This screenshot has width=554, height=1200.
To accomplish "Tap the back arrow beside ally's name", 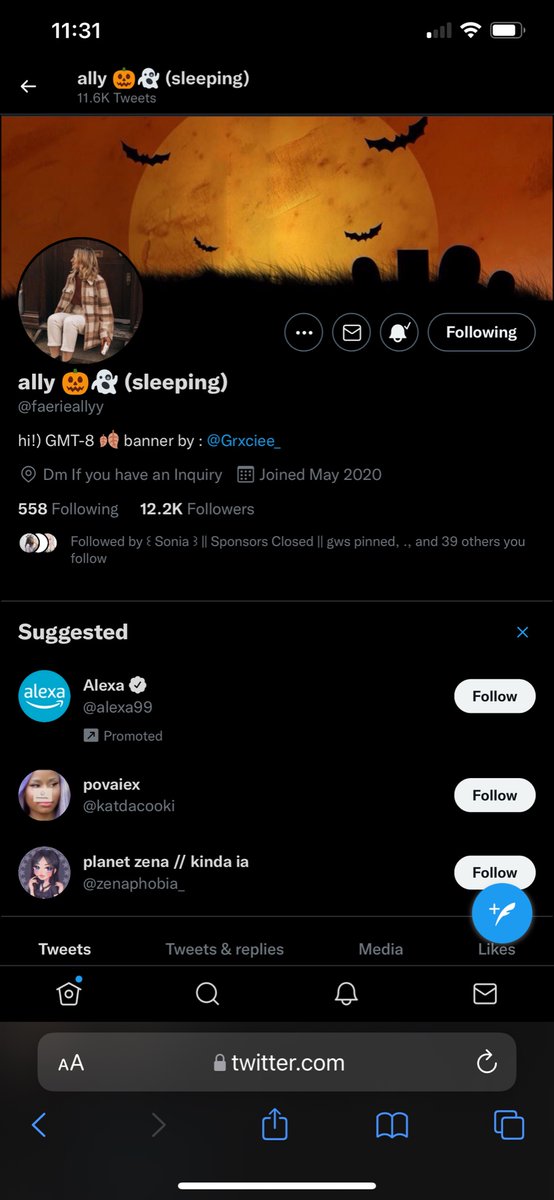I will click(x=28, y=86).
